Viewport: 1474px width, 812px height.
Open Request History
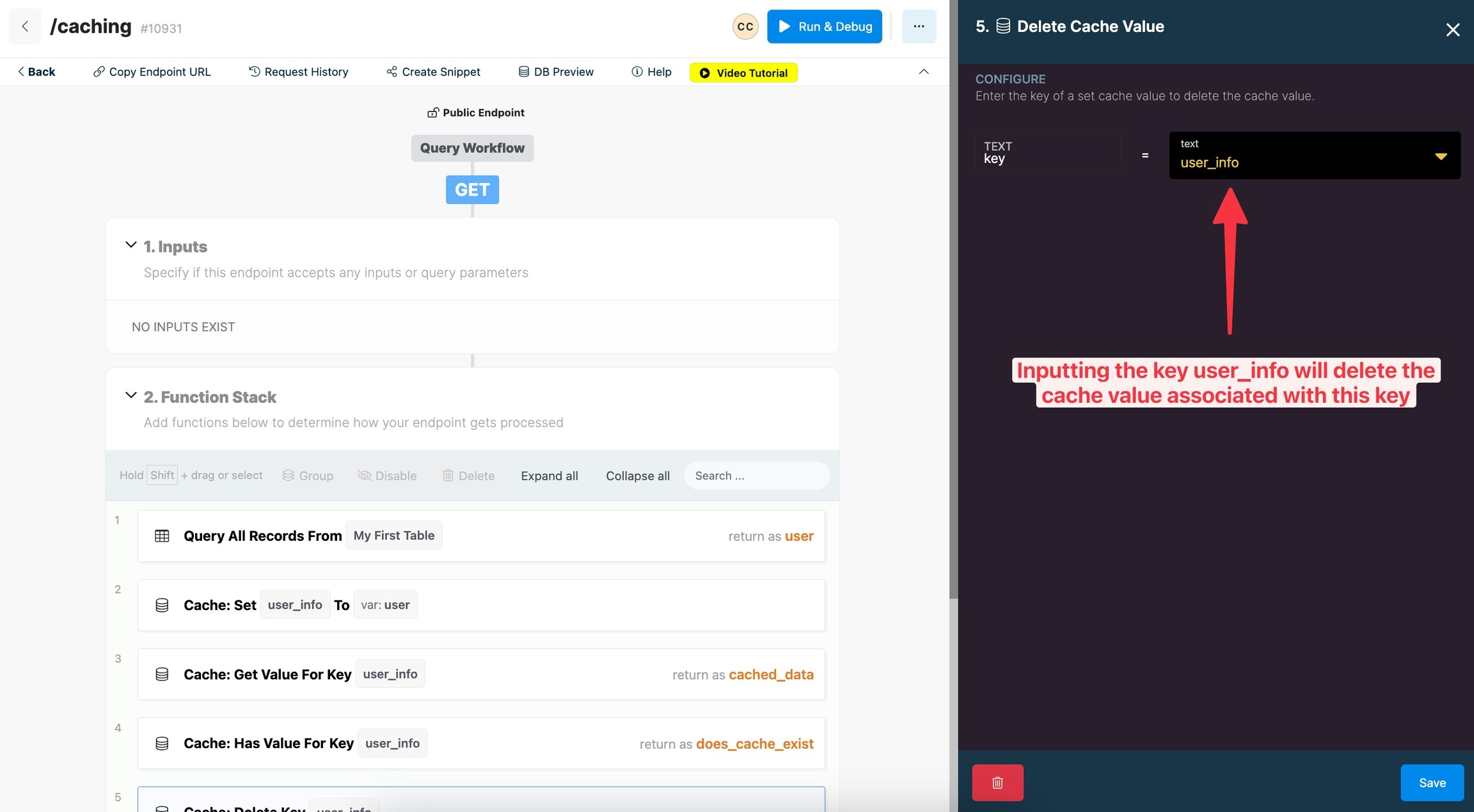[x=298, y=72]
